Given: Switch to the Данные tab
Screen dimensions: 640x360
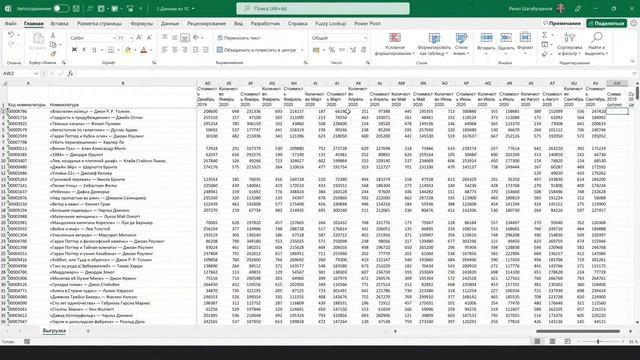Looking at the screenshot, I should [x=170, y=24].
